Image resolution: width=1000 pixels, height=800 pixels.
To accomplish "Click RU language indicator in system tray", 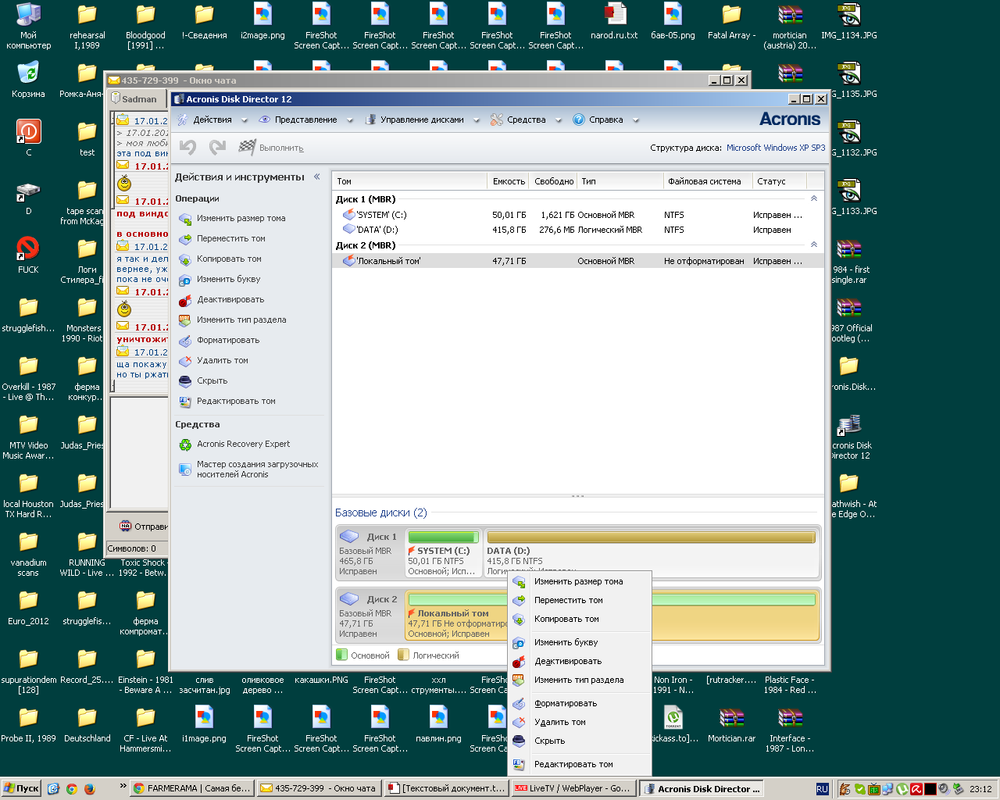I will [822, 789].
